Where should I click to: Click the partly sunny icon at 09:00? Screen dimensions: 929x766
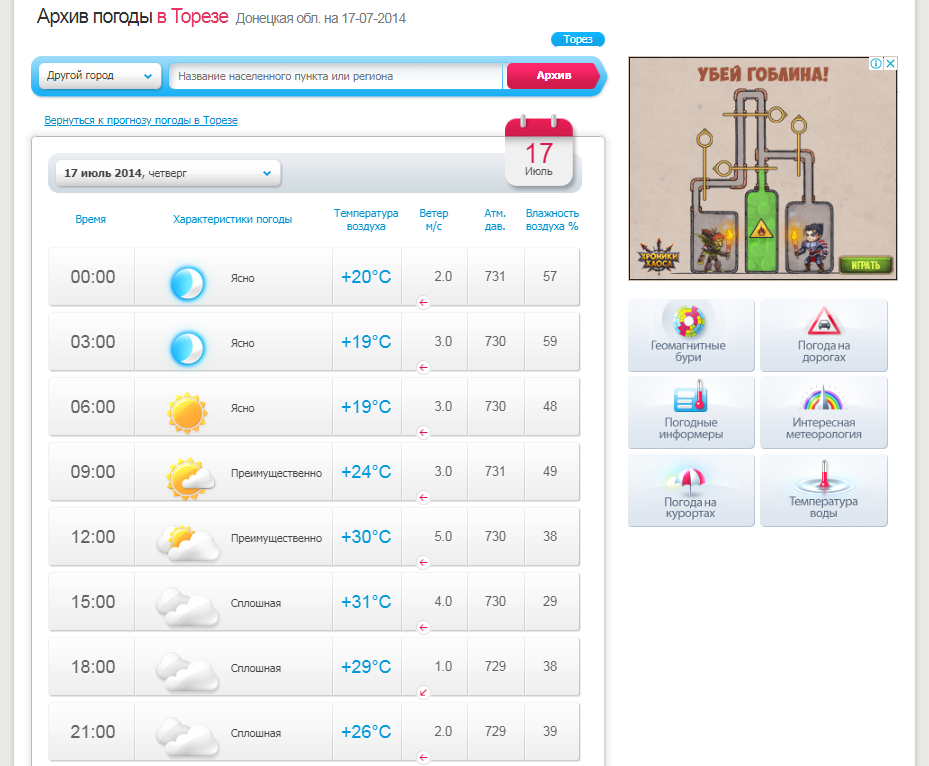pos(190,477)
